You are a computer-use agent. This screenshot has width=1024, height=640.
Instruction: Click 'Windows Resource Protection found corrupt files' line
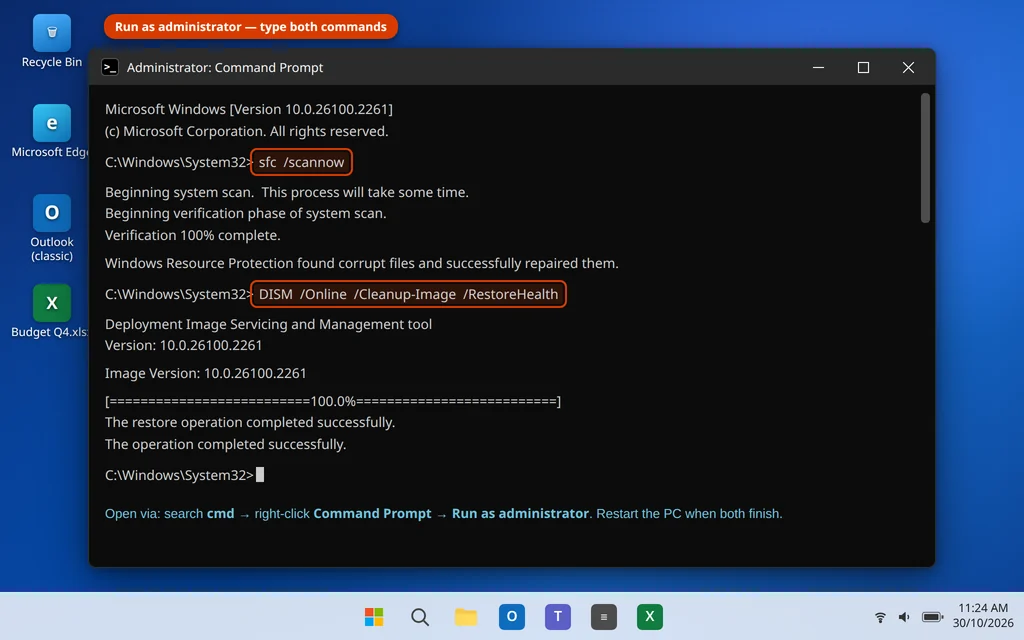[361, 263]
